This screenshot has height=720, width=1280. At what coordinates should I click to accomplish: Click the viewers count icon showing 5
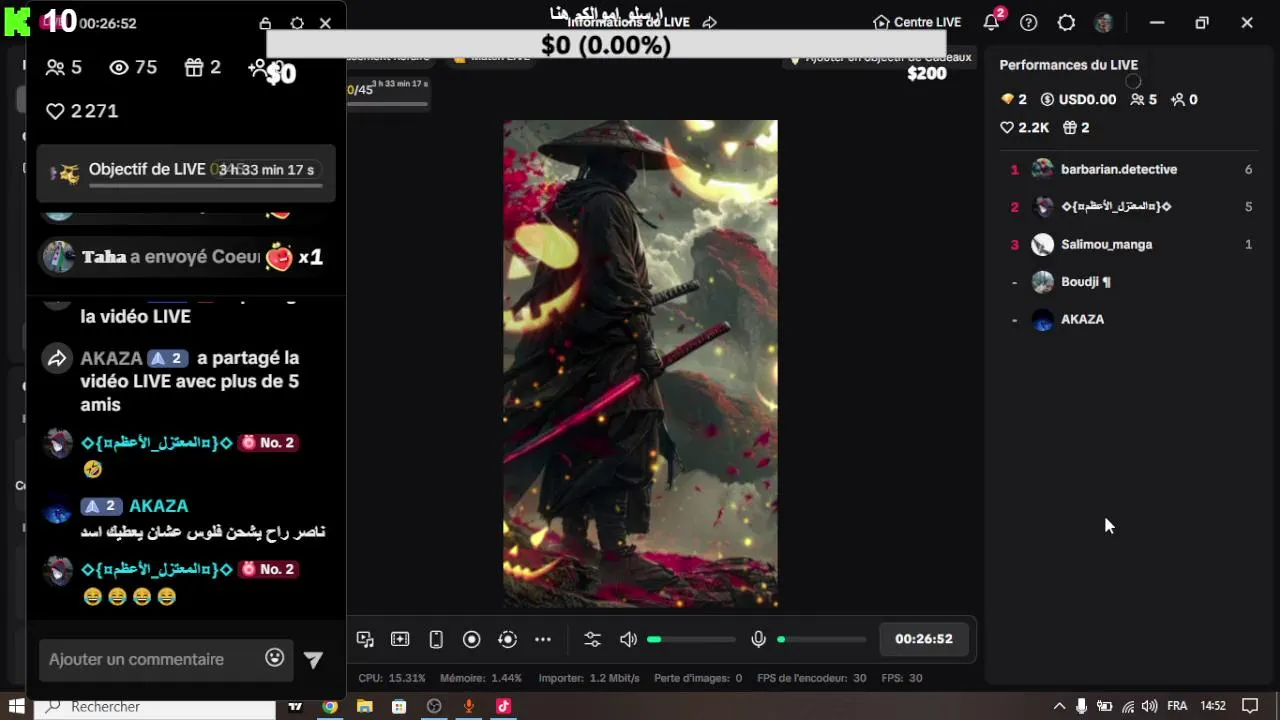pos(55,67)
